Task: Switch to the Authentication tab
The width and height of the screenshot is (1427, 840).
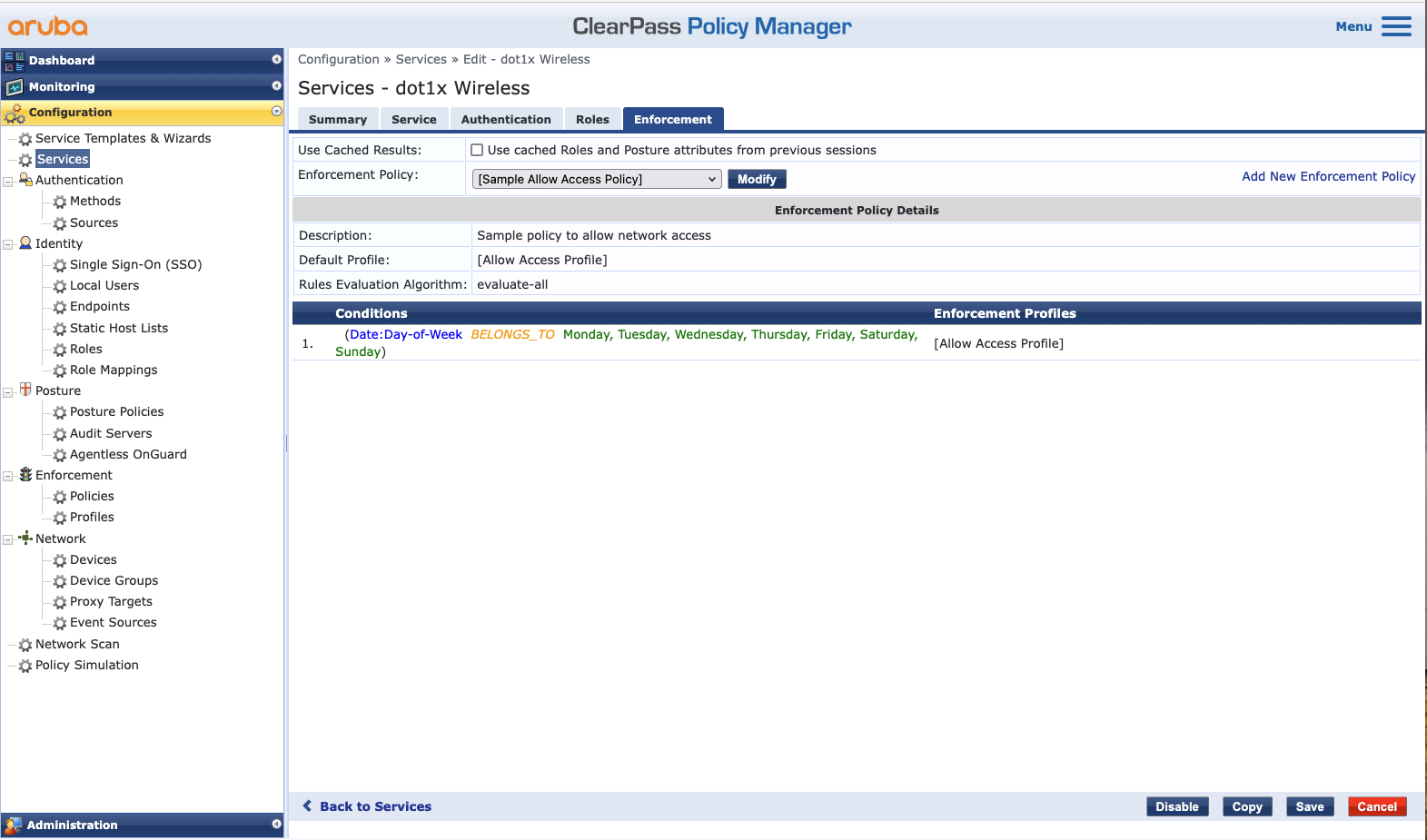Action: point(506,119)
